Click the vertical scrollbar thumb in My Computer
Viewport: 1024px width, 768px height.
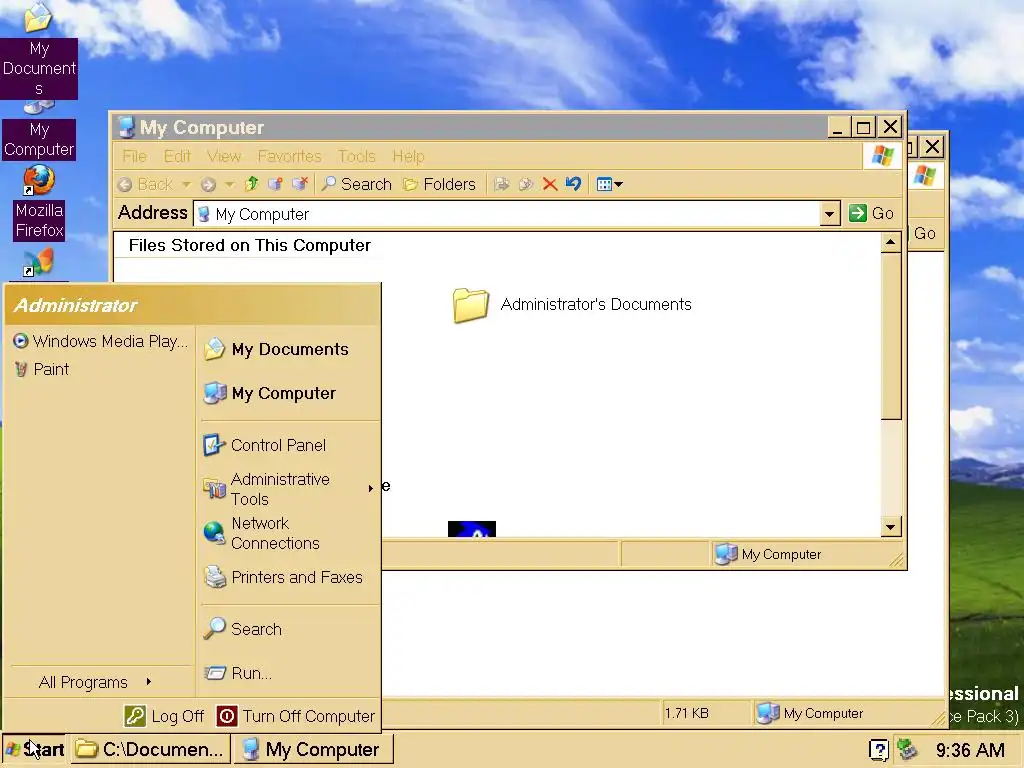coord(891,336)
